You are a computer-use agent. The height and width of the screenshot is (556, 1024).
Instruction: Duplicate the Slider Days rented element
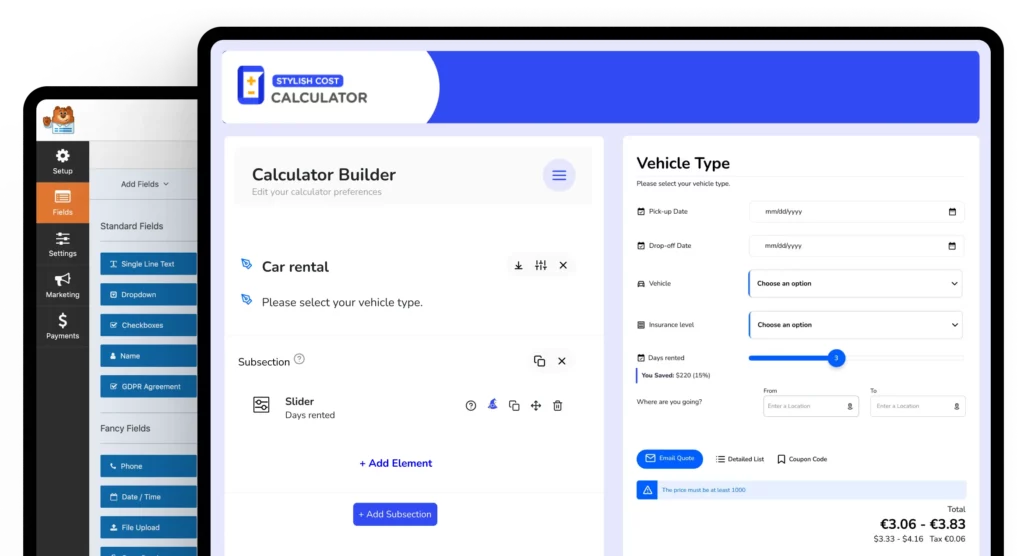click(x=514, y=406)
